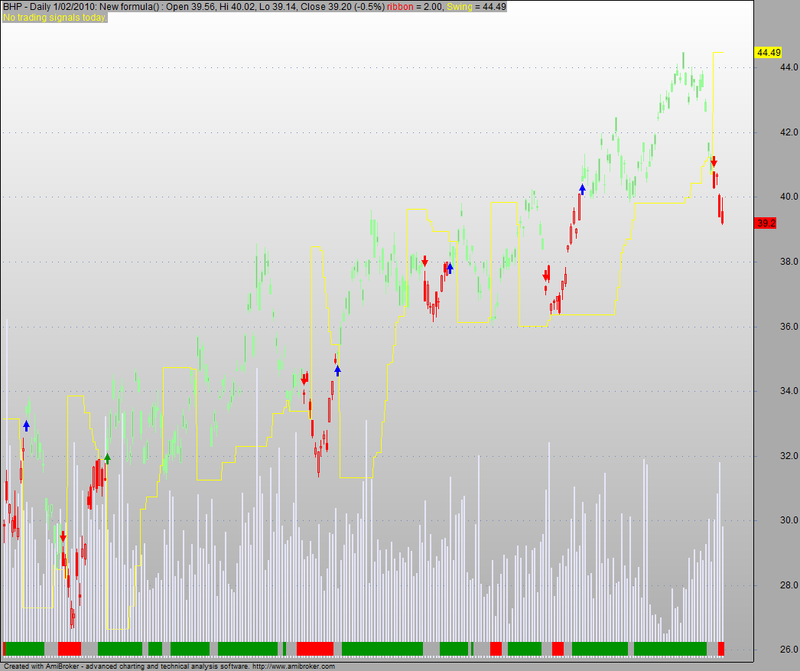Image resolution: width=800 pixels, height=671 pixels.
Task: Click the green up arrow signal marker
Action: [107, 458]
